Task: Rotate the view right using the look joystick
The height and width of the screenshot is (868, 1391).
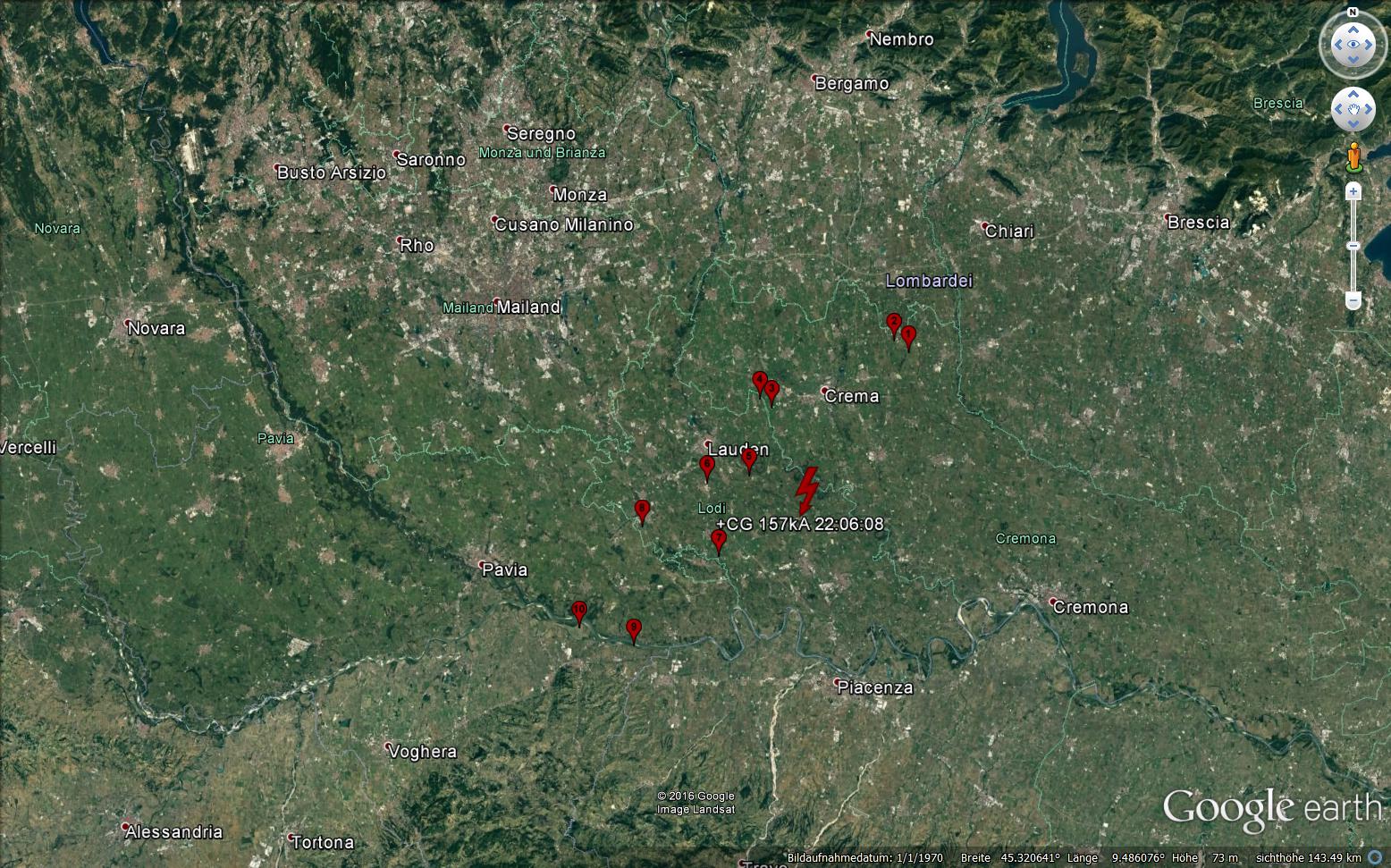Action: click(x=1369, y=44)
